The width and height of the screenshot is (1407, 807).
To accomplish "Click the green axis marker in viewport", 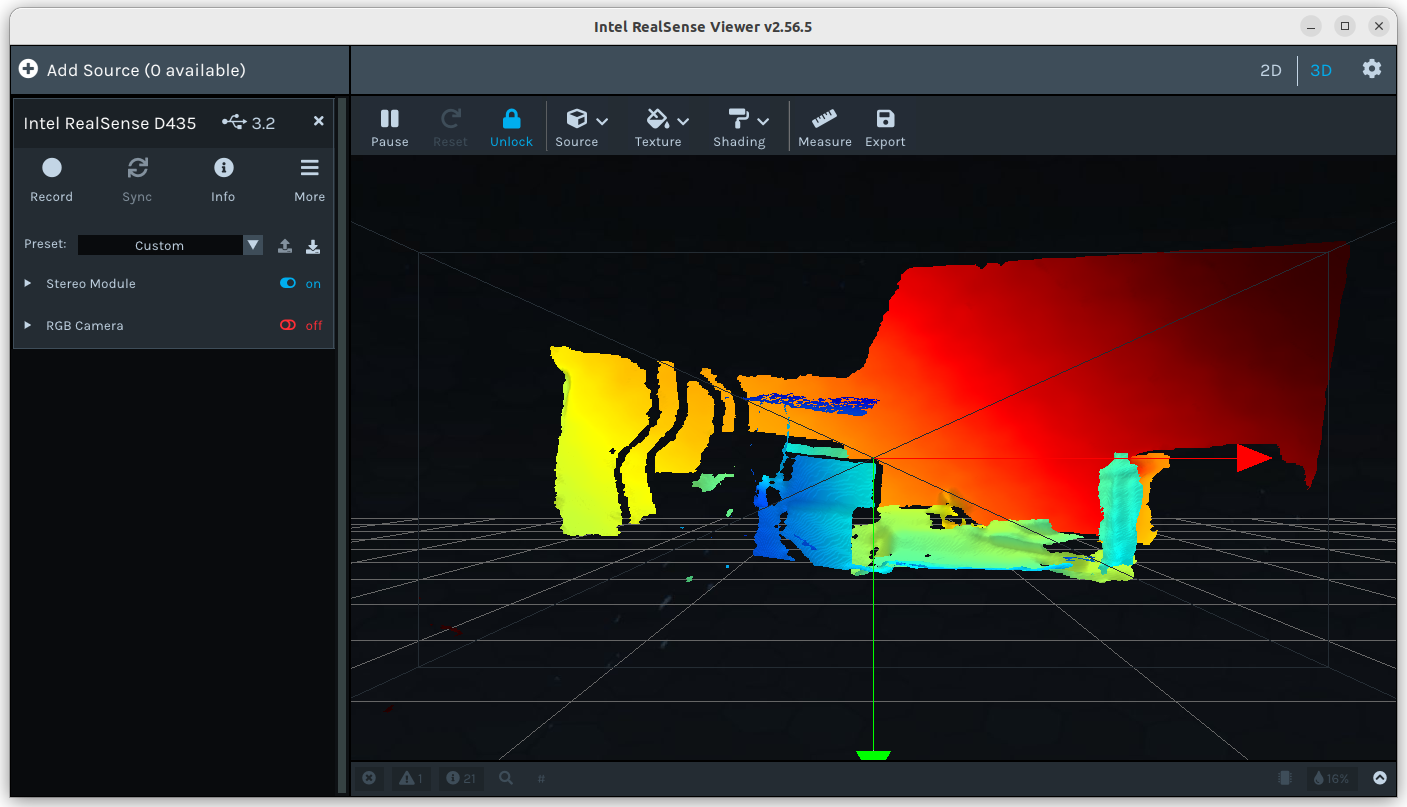I will click(x=873, y=755).
